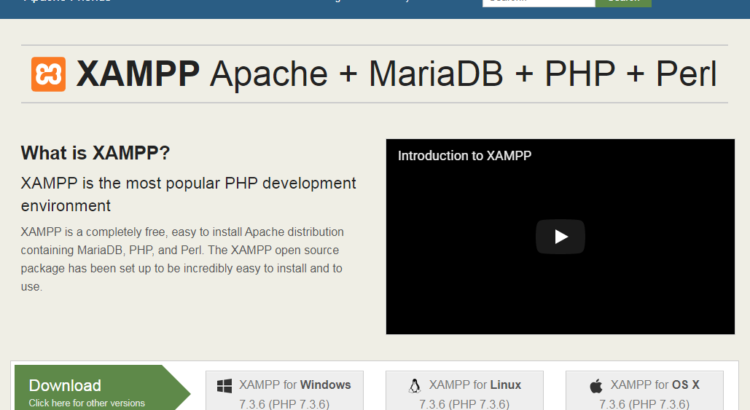Click the 'most popular PHP development environment' subheading

click(x=188, y=194)
